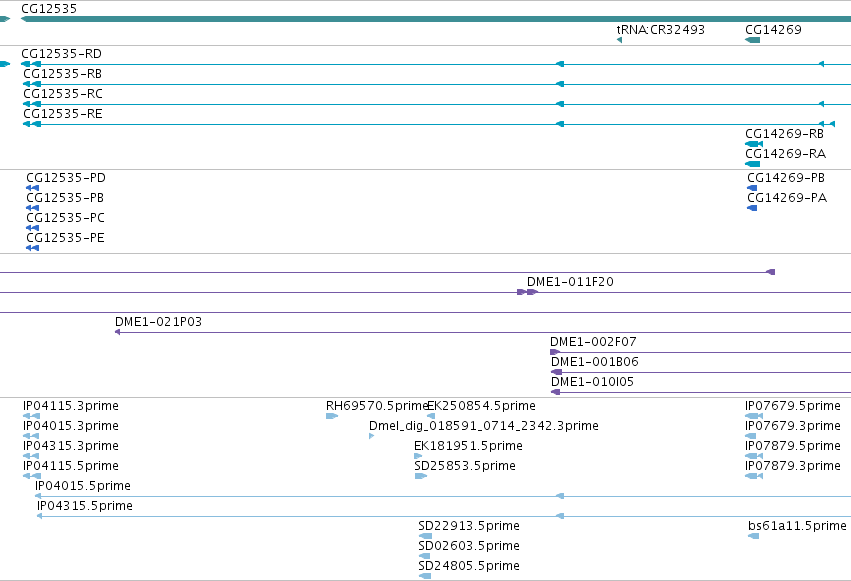
Task: Select the CG14269-RB label
Action: coord(784,133)
